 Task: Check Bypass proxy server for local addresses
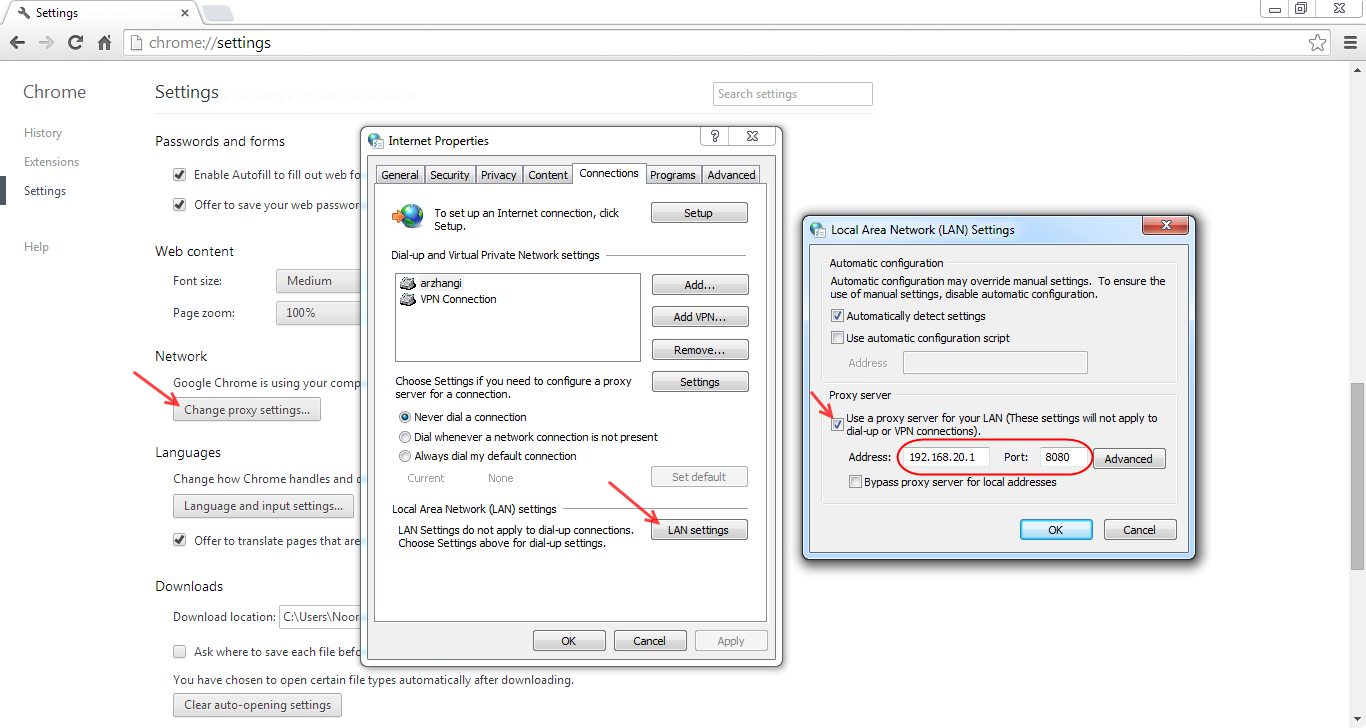pyautogui.click(x=855, y=482)
